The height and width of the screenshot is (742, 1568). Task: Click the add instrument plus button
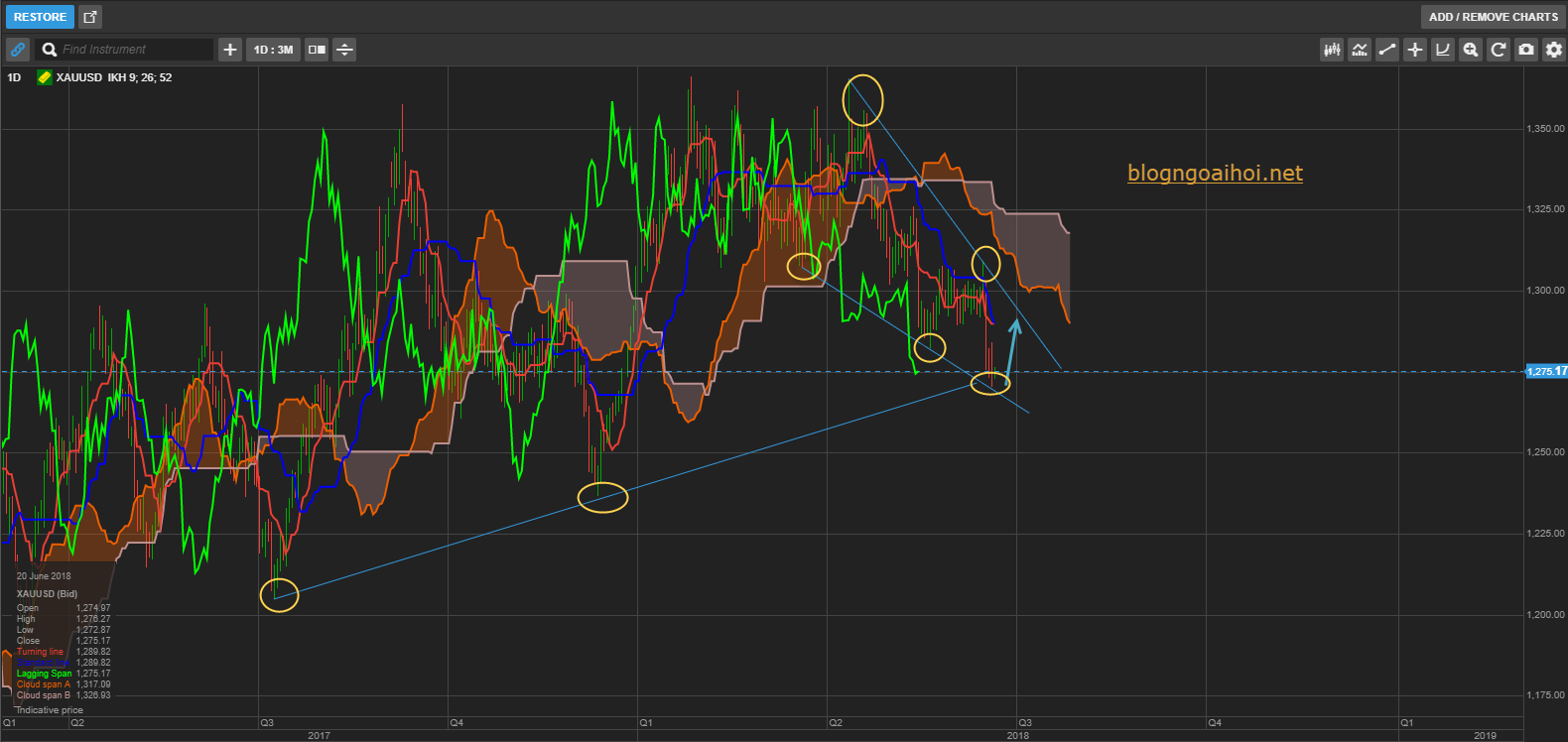pos(230,50)
